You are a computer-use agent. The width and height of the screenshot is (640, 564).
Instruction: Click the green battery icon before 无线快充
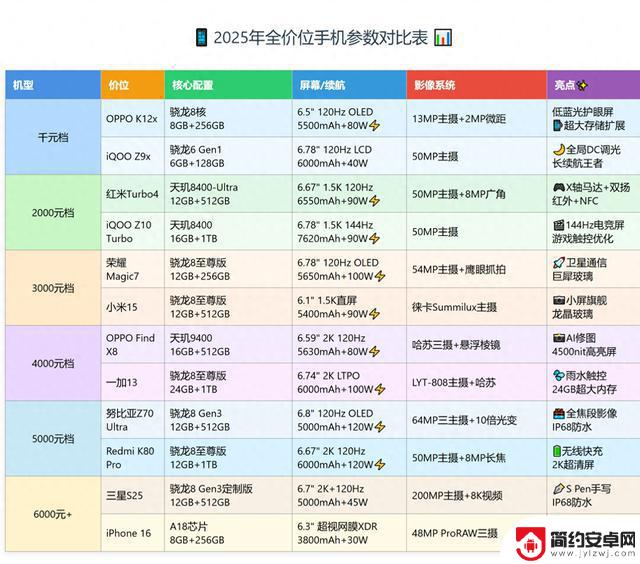(x=557, y=451)
